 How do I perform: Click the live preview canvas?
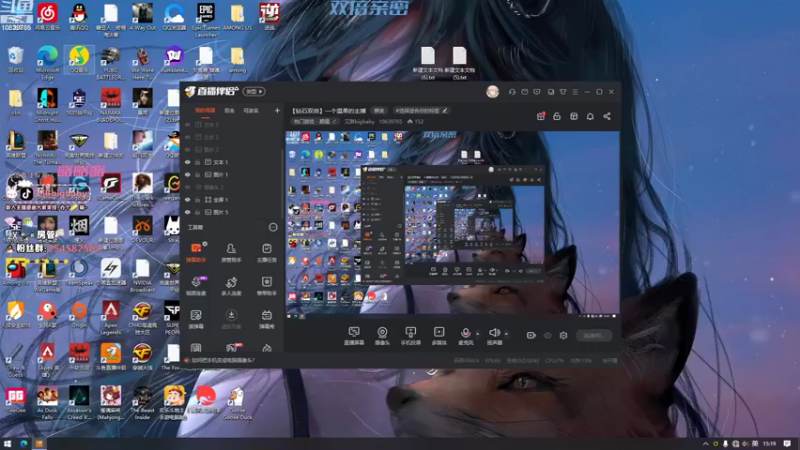452,223
